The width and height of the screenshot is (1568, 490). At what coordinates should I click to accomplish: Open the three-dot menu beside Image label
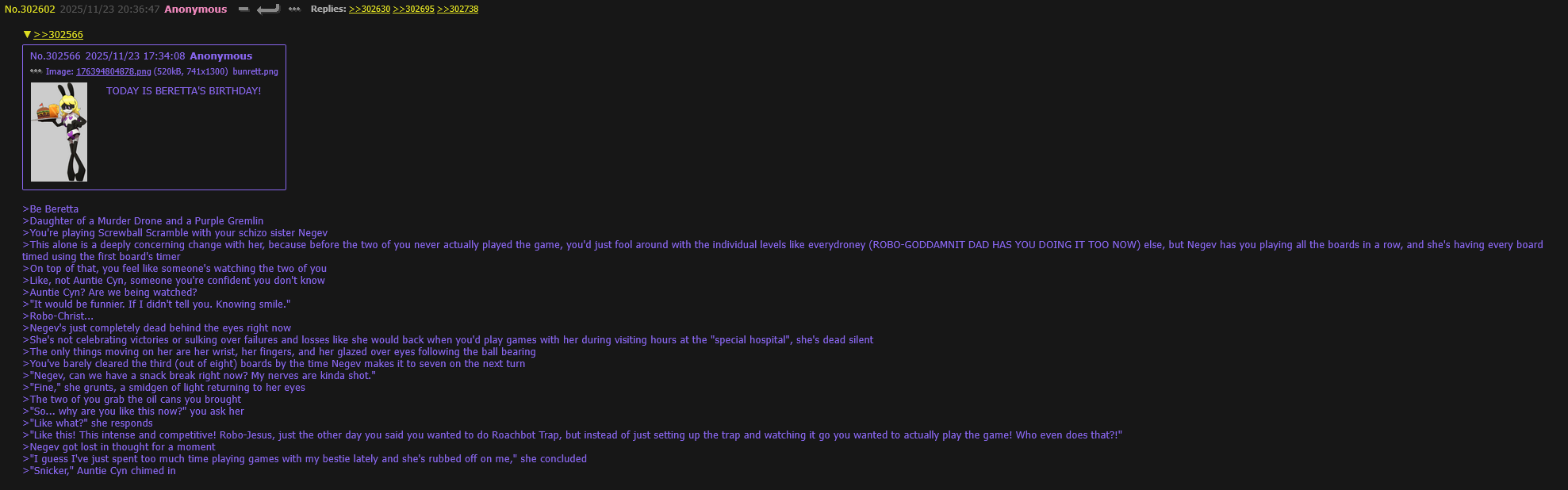point(36,71)
